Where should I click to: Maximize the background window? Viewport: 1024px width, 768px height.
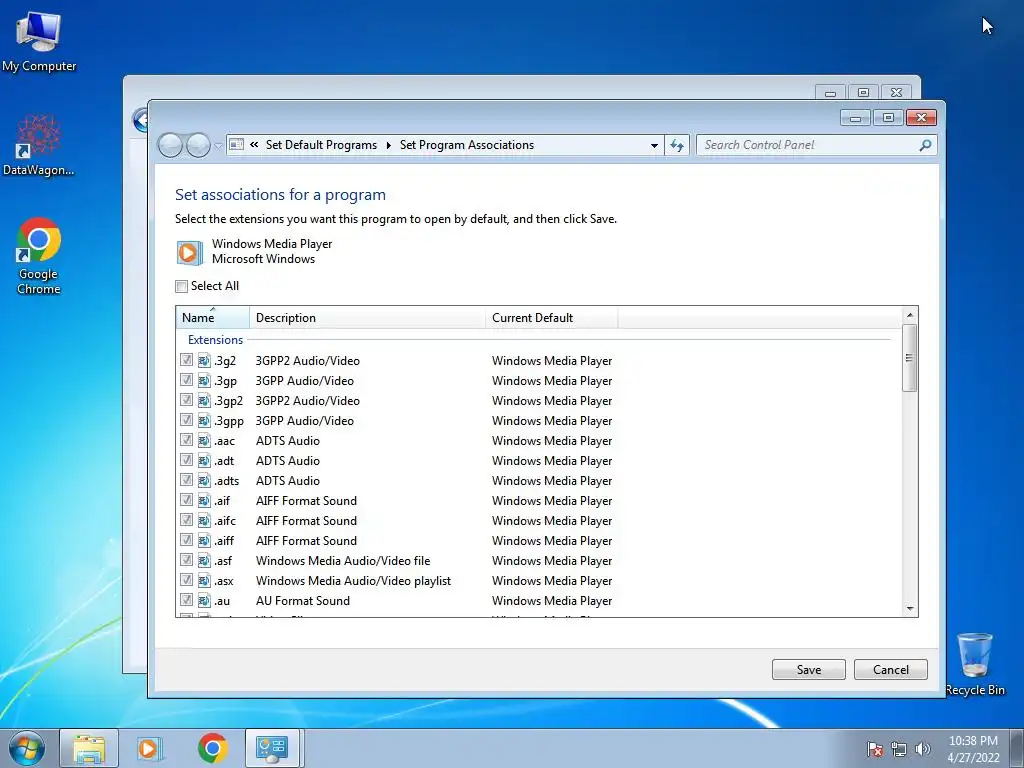tap(863, 92)
